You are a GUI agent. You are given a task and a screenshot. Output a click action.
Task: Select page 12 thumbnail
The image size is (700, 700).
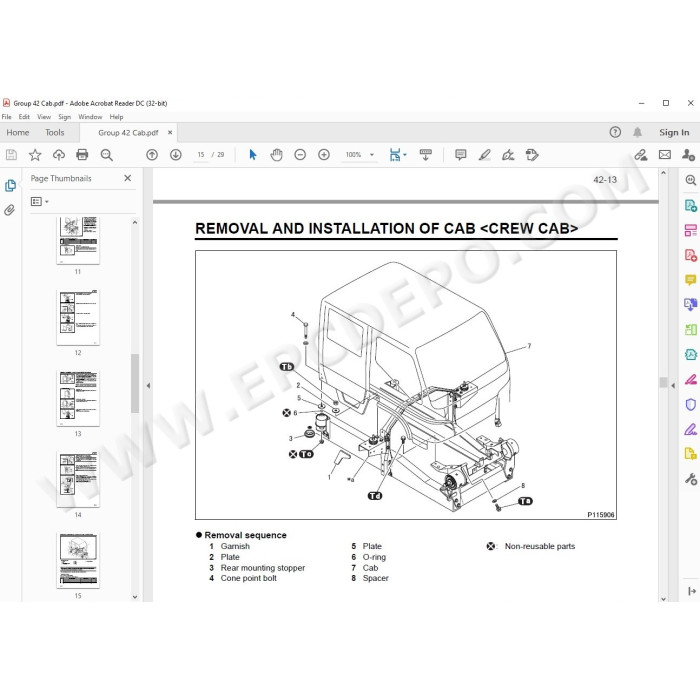[x=78, y=317]
